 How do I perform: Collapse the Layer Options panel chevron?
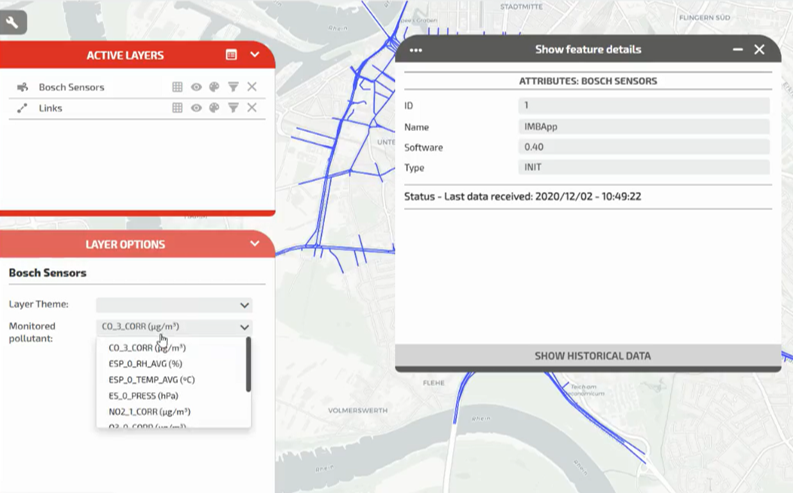(x=255, y=244)
